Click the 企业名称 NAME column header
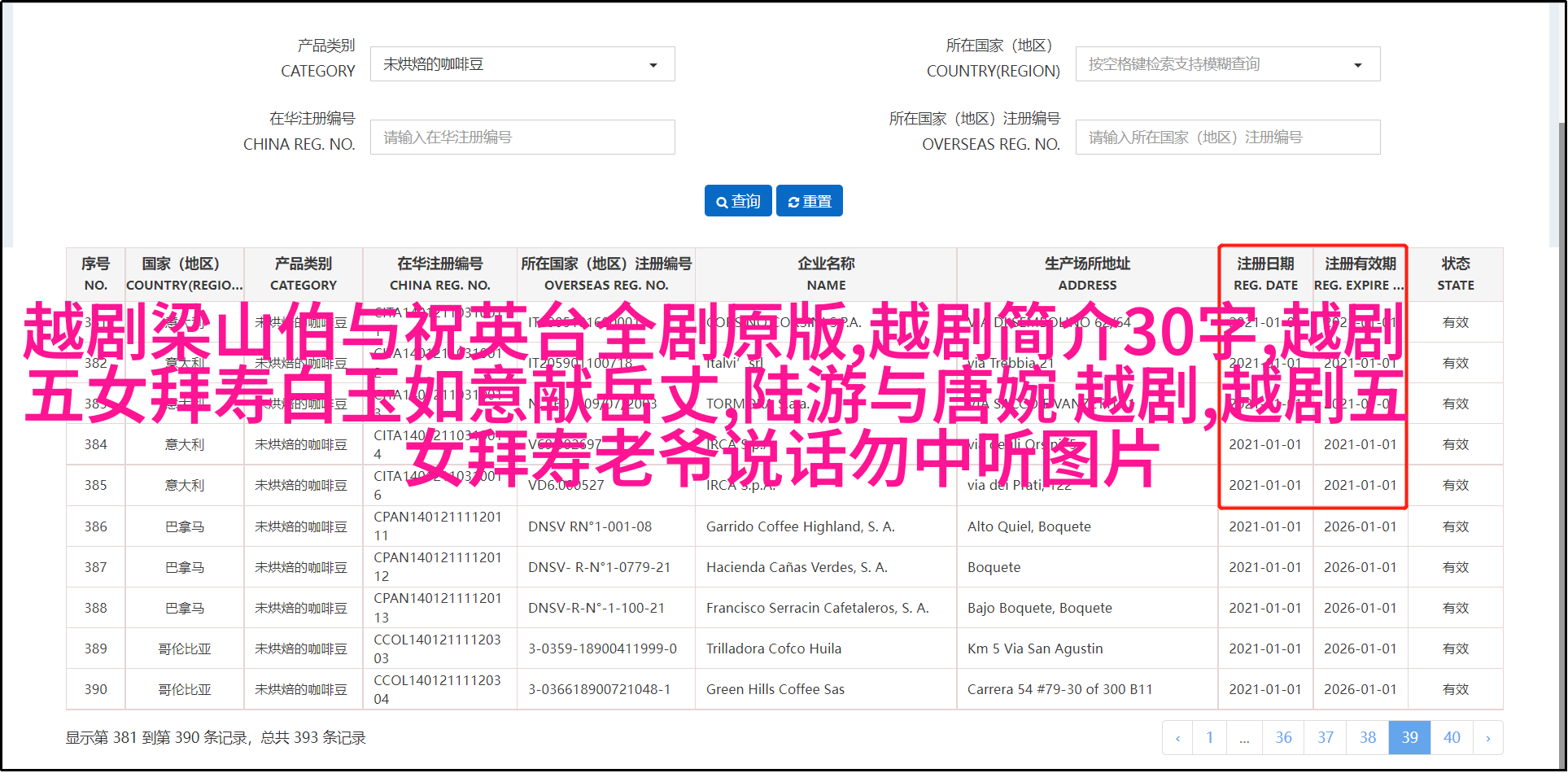Image resolution: width=1568 pixels, height=773 pixels. 826,274
